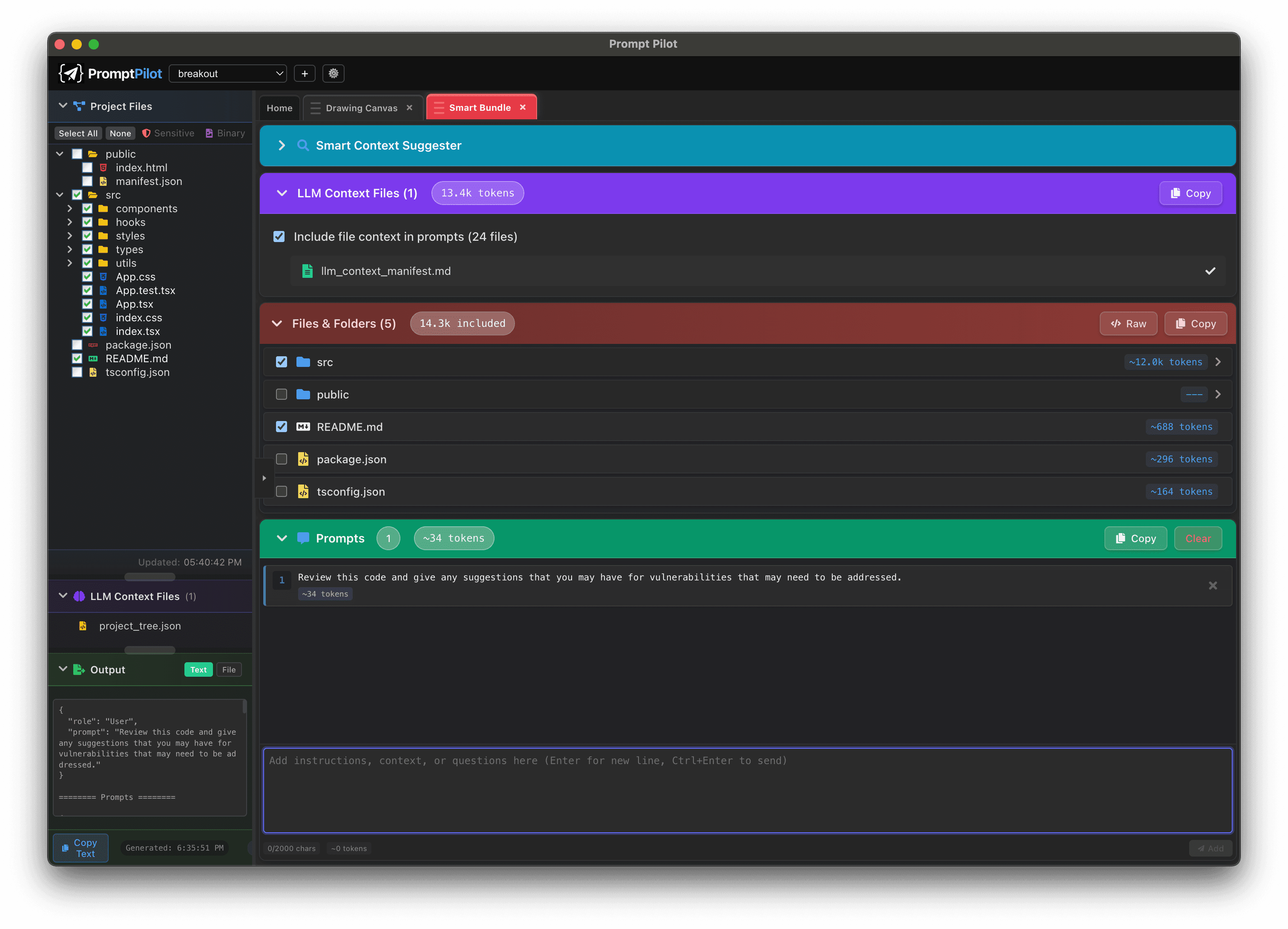Click the tsconfig.json file icon in Files & Folders
Viewport: 1288px width, 929px height.
point(303,491)
